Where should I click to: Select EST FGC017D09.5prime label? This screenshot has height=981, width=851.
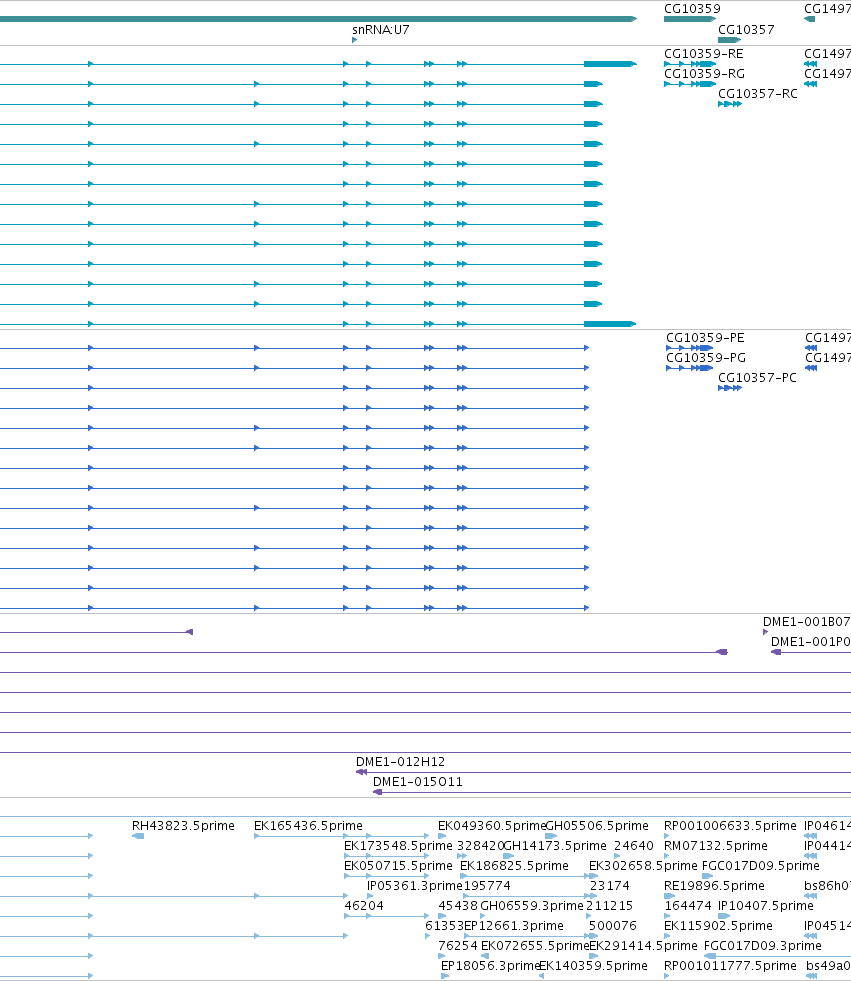[x=761, y=866]
